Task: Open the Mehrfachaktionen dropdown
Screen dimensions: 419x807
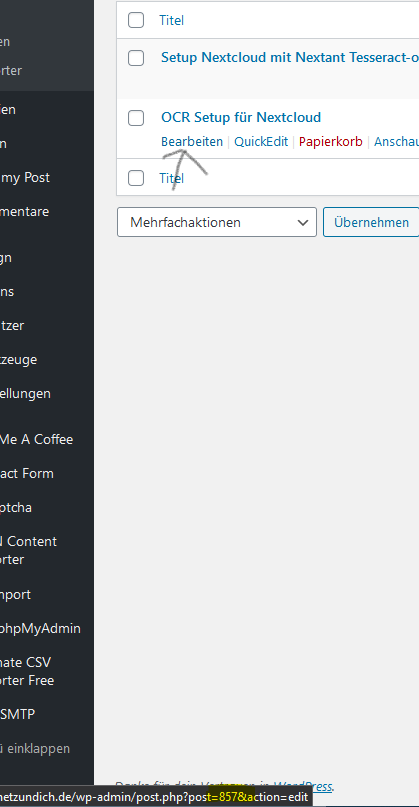Action: 217,222
